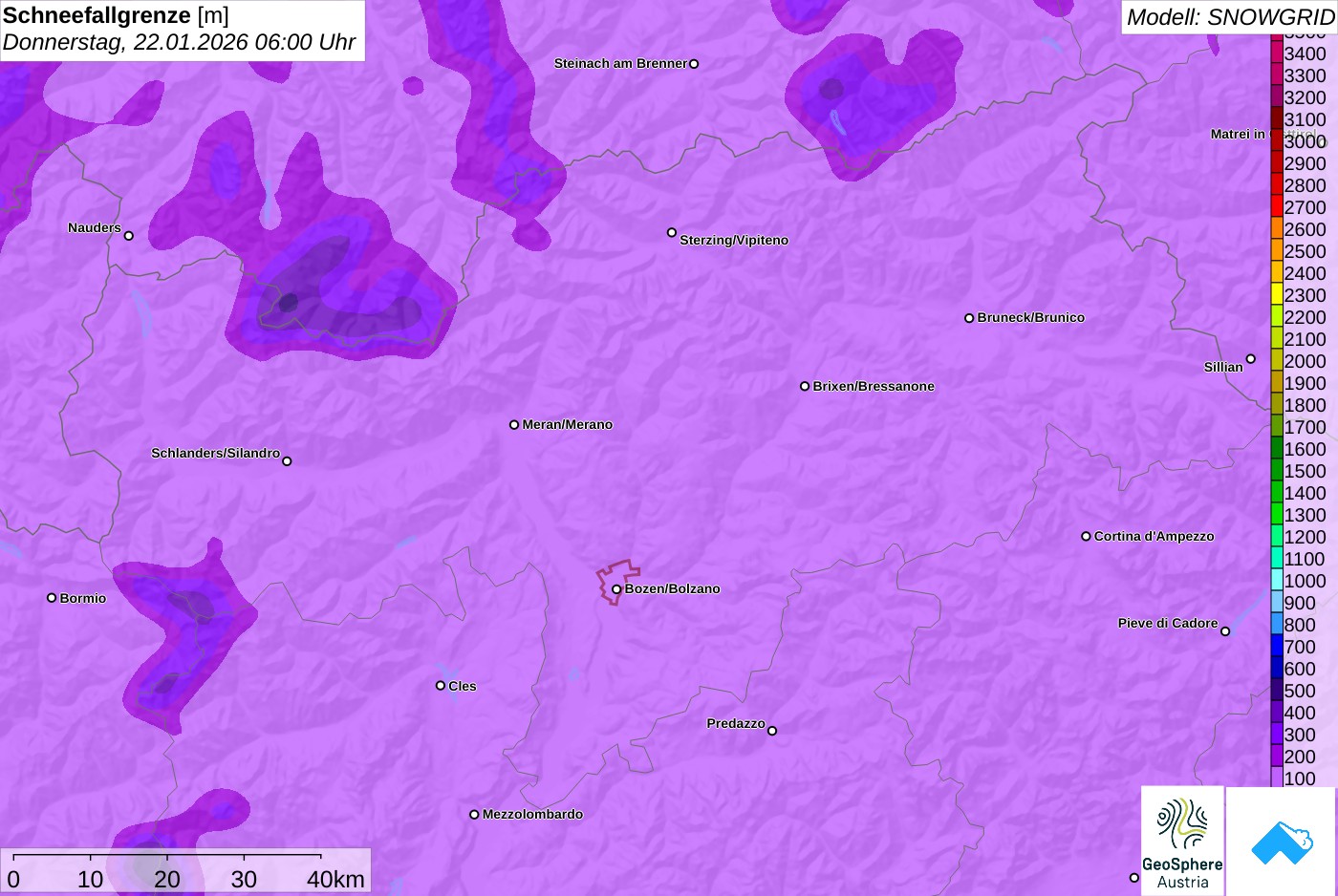Click the Sterzing/Vipiteno label text

coord(734,240)
